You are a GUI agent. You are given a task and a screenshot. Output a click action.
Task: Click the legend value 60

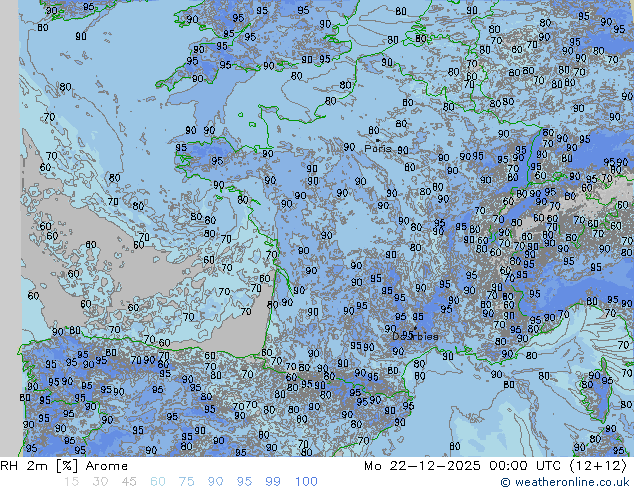click(158, 482)
